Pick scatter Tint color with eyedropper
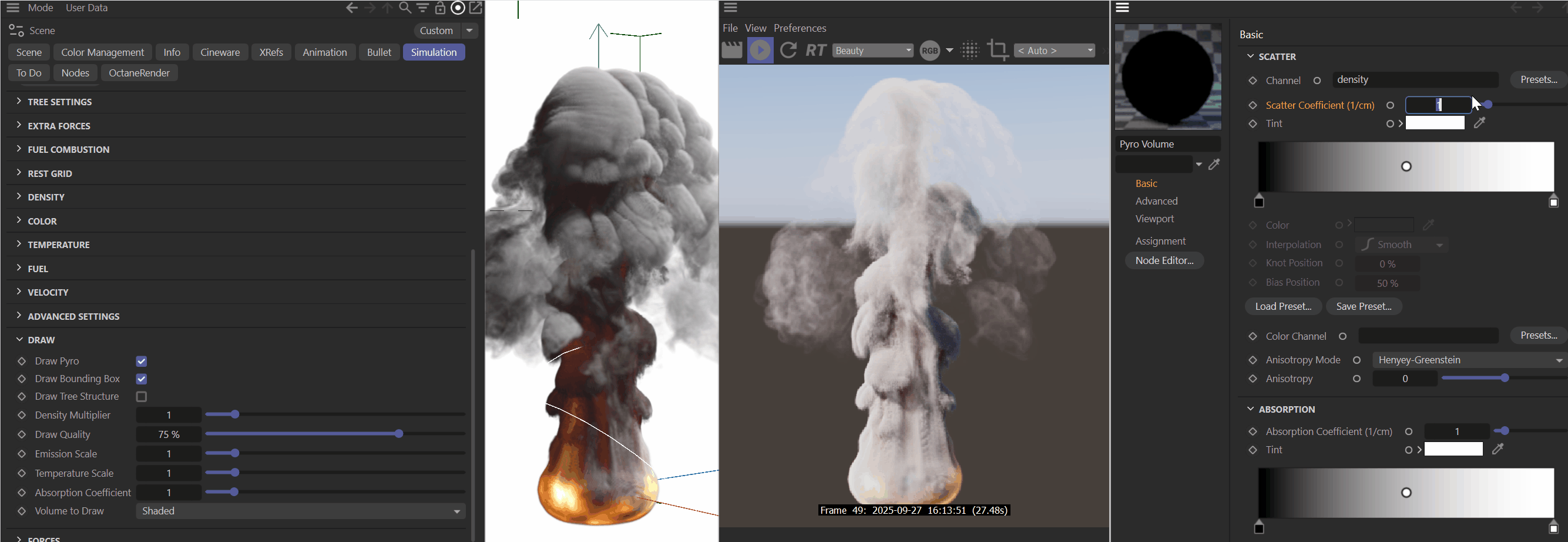Viewport: 1568px width, 542px height. 1480,123
